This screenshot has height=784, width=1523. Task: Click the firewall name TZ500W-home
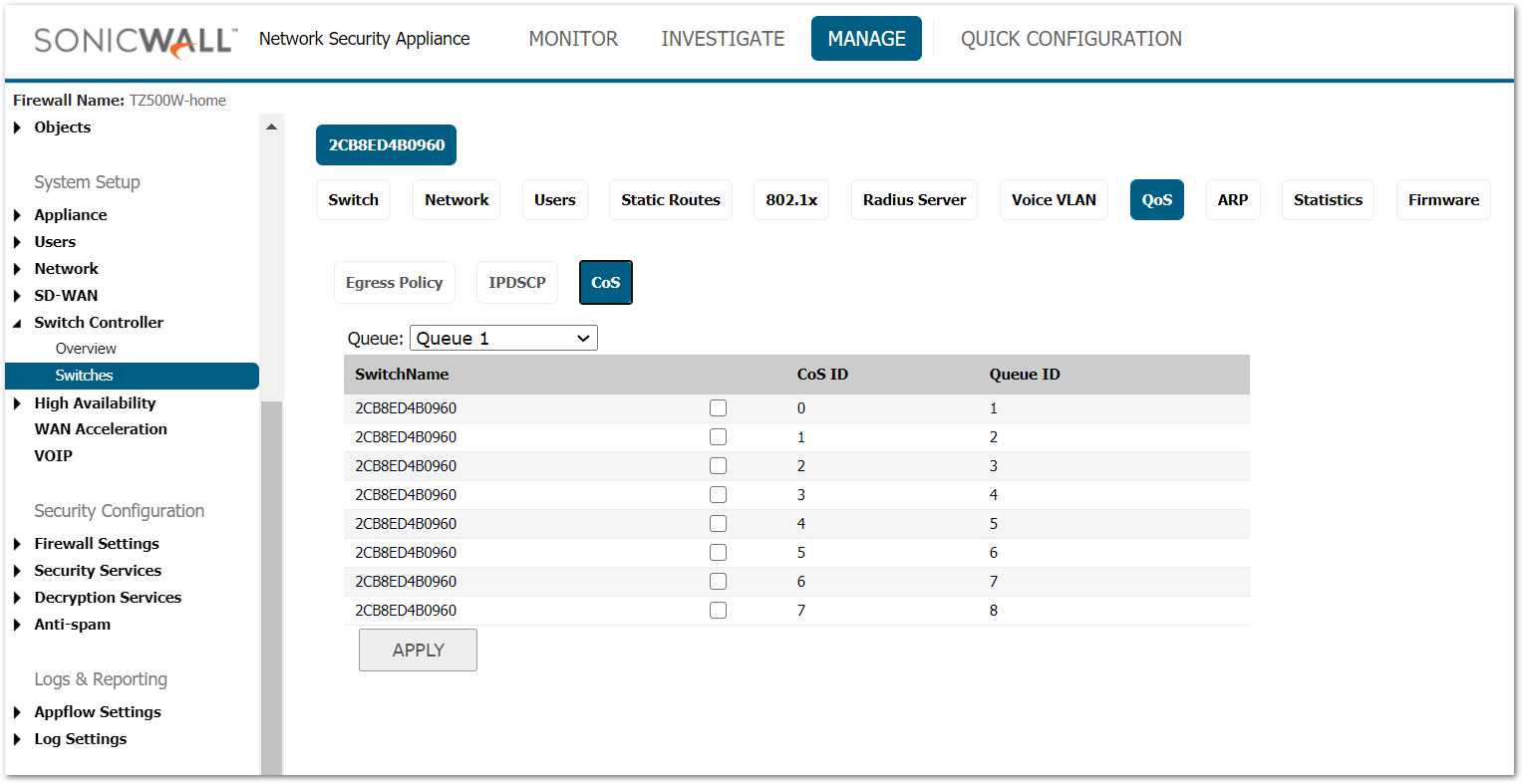pos(177,101)
